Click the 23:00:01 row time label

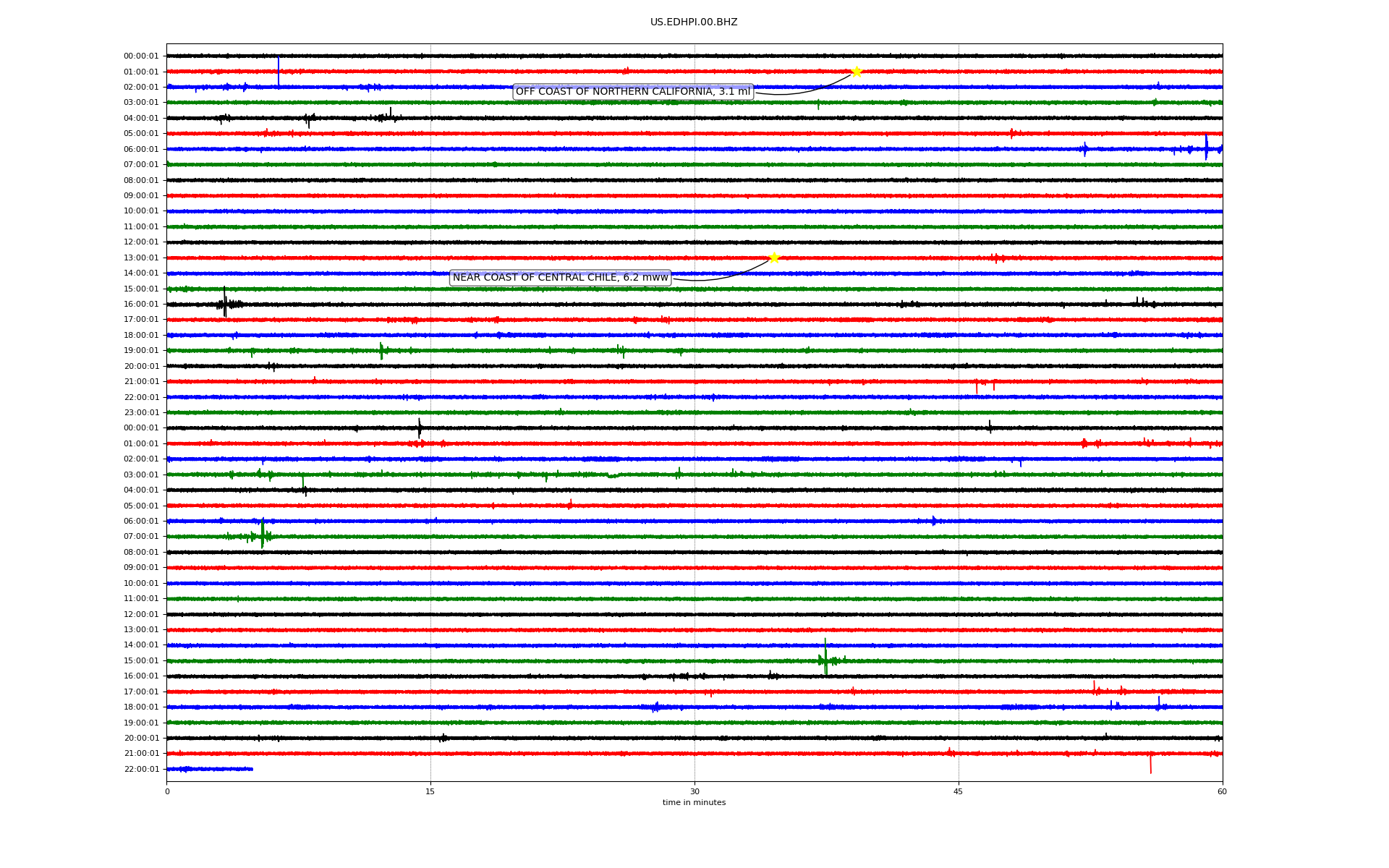(x=141, y=413)
